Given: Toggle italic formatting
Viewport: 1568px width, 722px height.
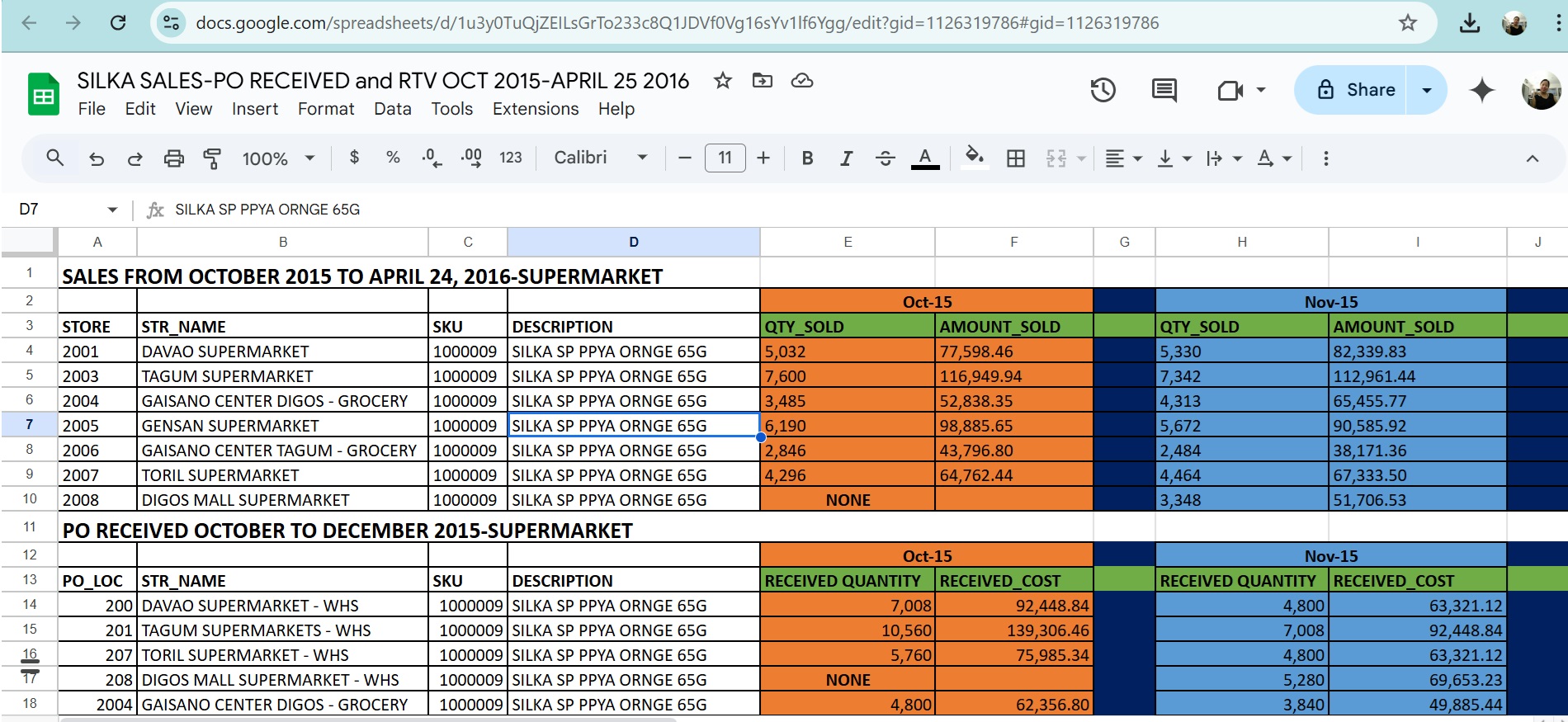Looking at the screenshot, I should [x=846, y=158].
